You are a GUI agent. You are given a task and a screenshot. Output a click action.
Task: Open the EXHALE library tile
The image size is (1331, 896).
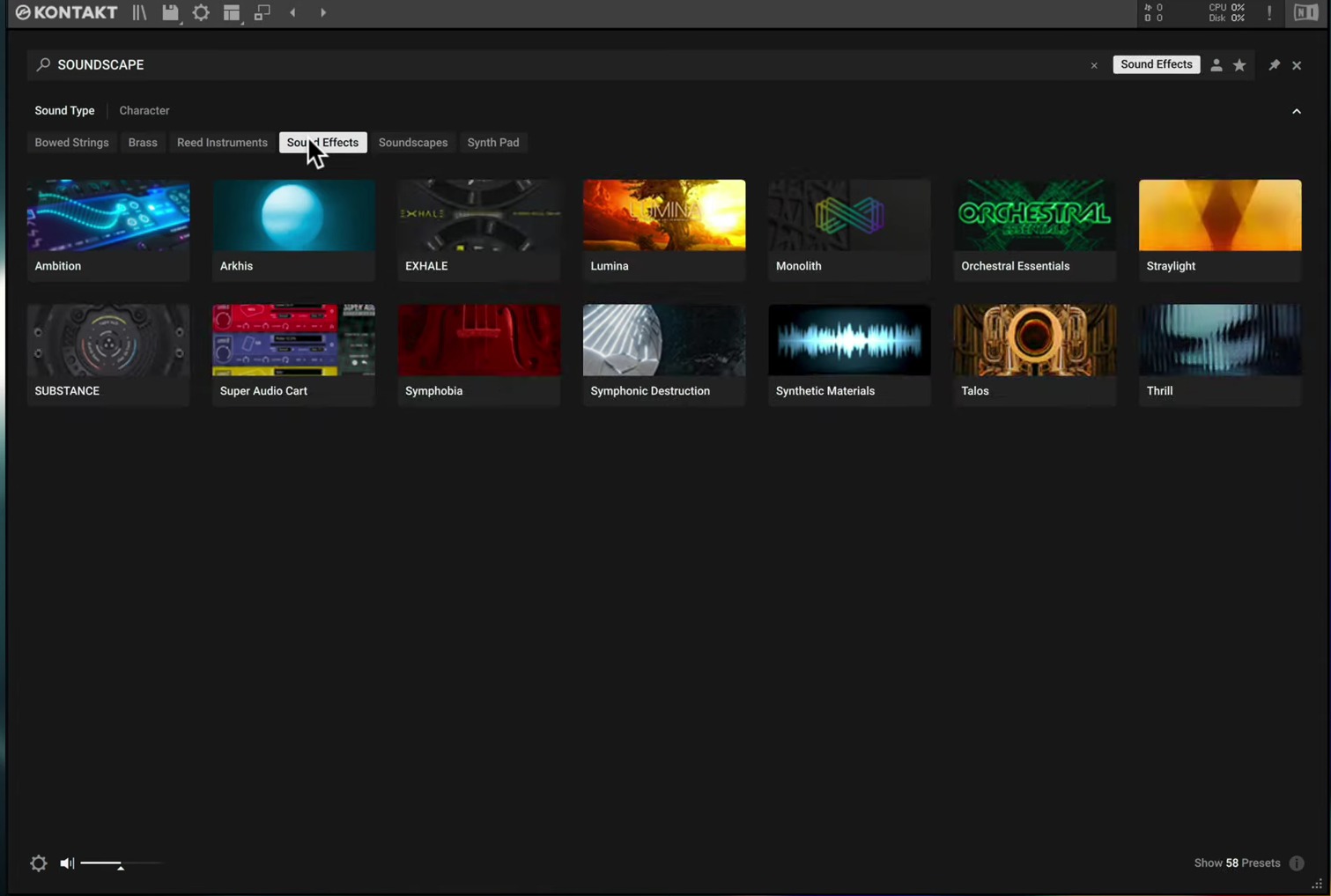[x=479, y=230]
